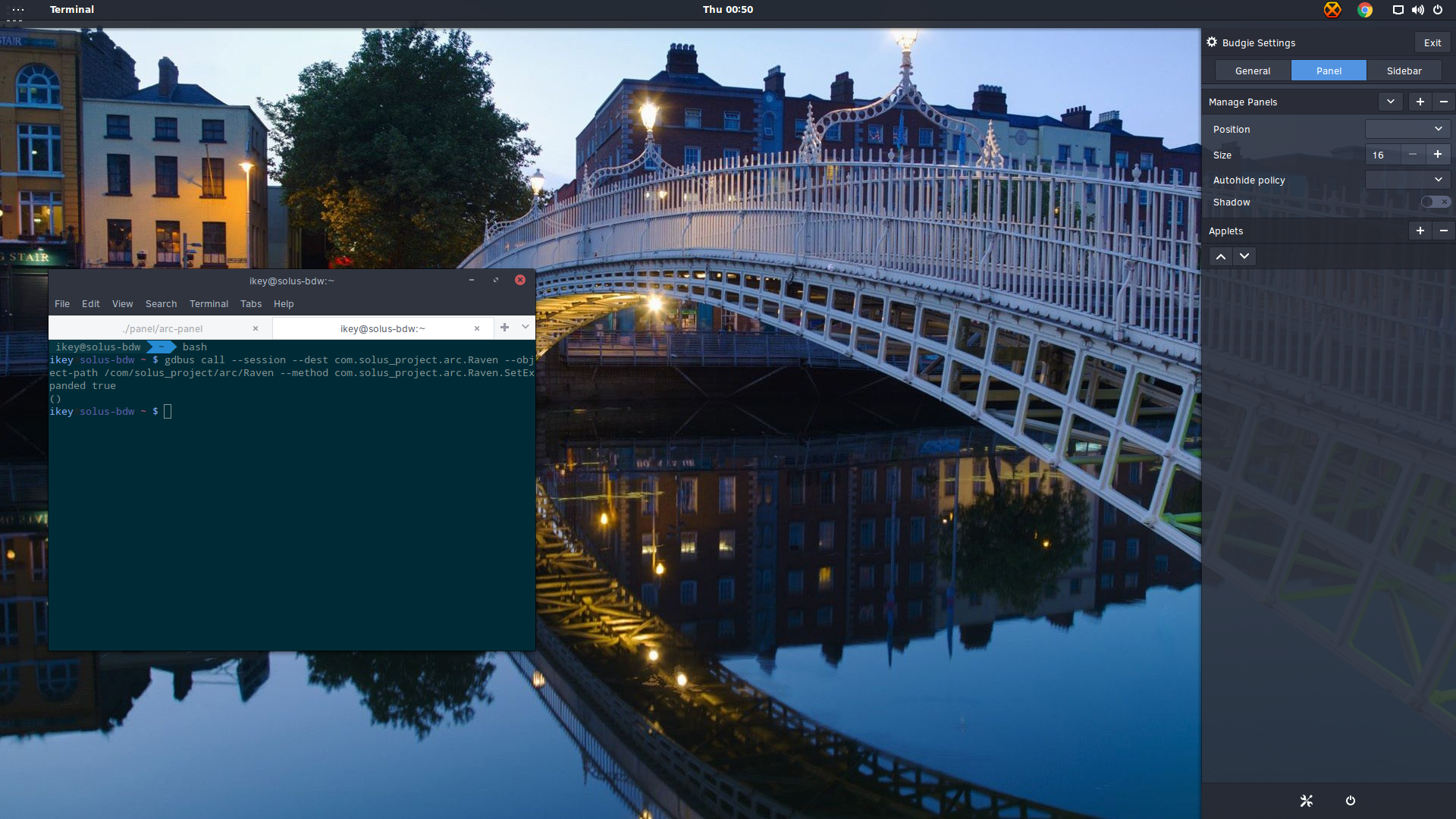The image size is (1456, 819).
Task: Move applet up with the arrow button
Action: click(x=1221, y=256)
